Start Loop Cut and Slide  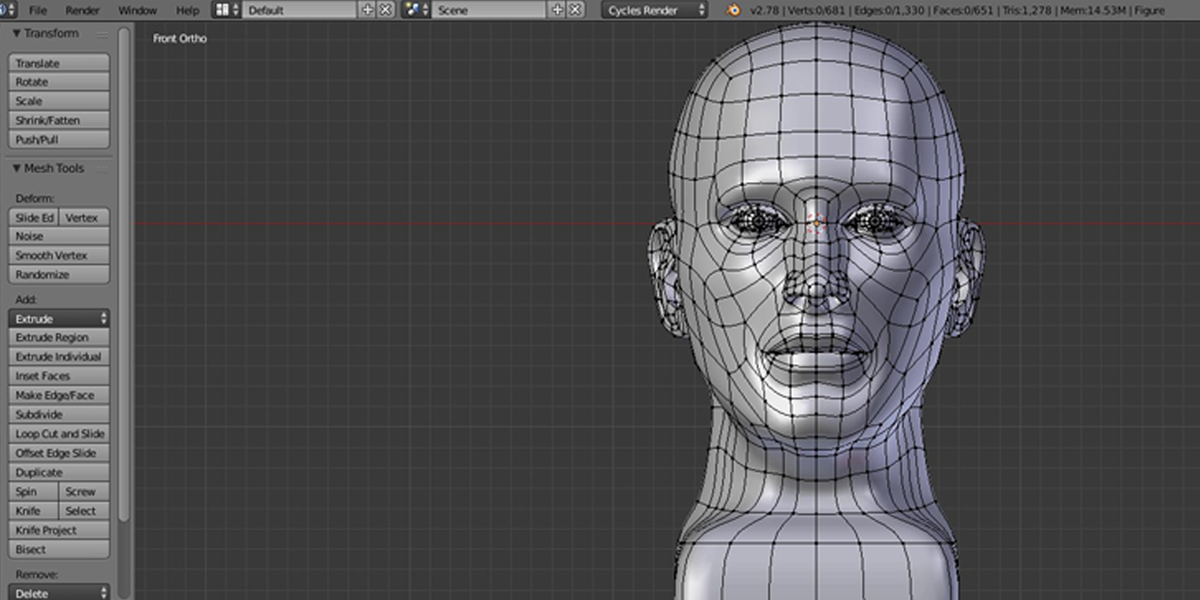point(58,433)
